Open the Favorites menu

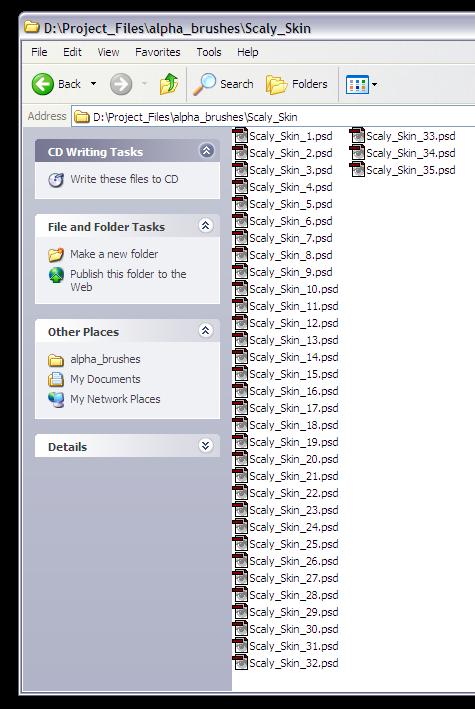click(157, 52)
